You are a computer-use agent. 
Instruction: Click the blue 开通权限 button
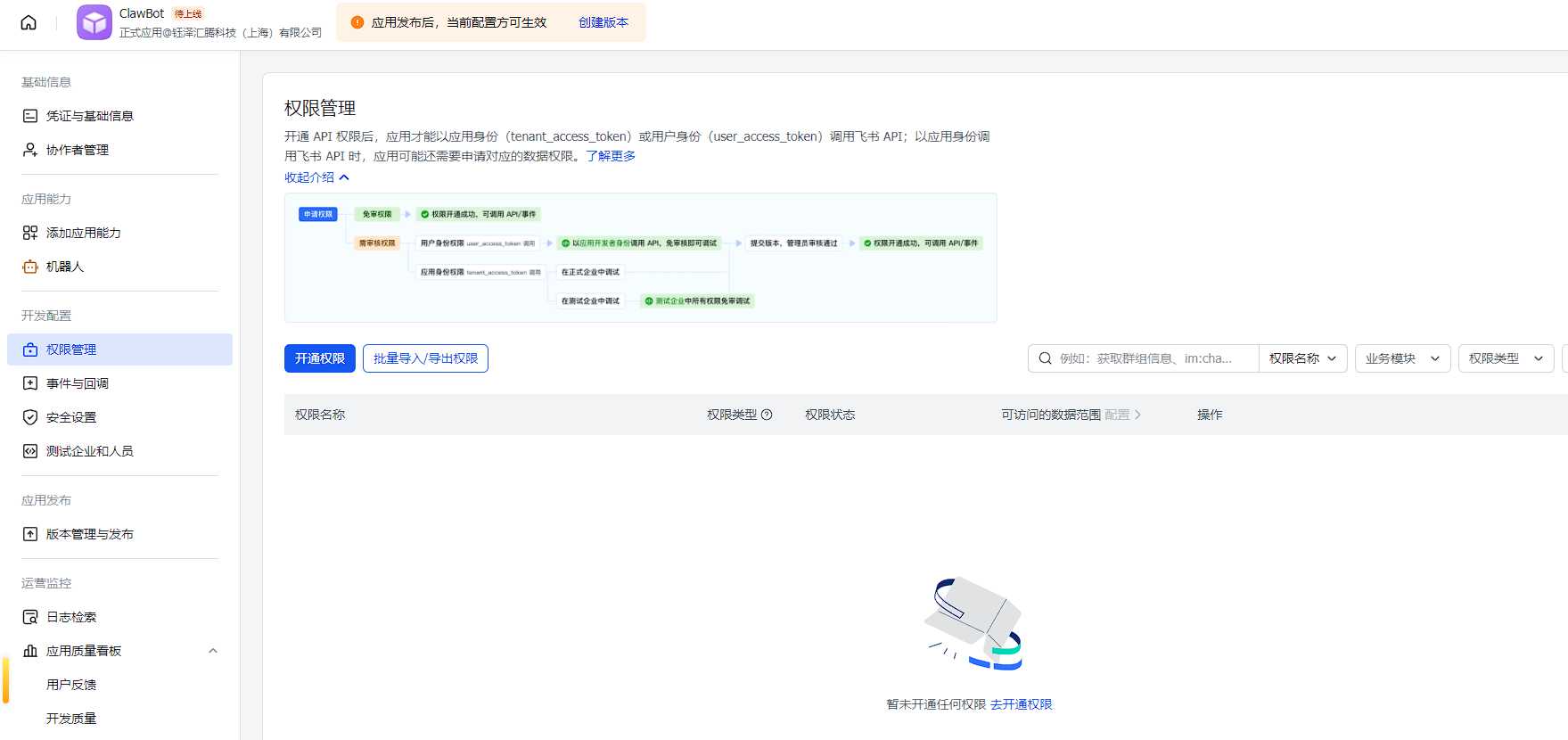(x=320, y=358)
